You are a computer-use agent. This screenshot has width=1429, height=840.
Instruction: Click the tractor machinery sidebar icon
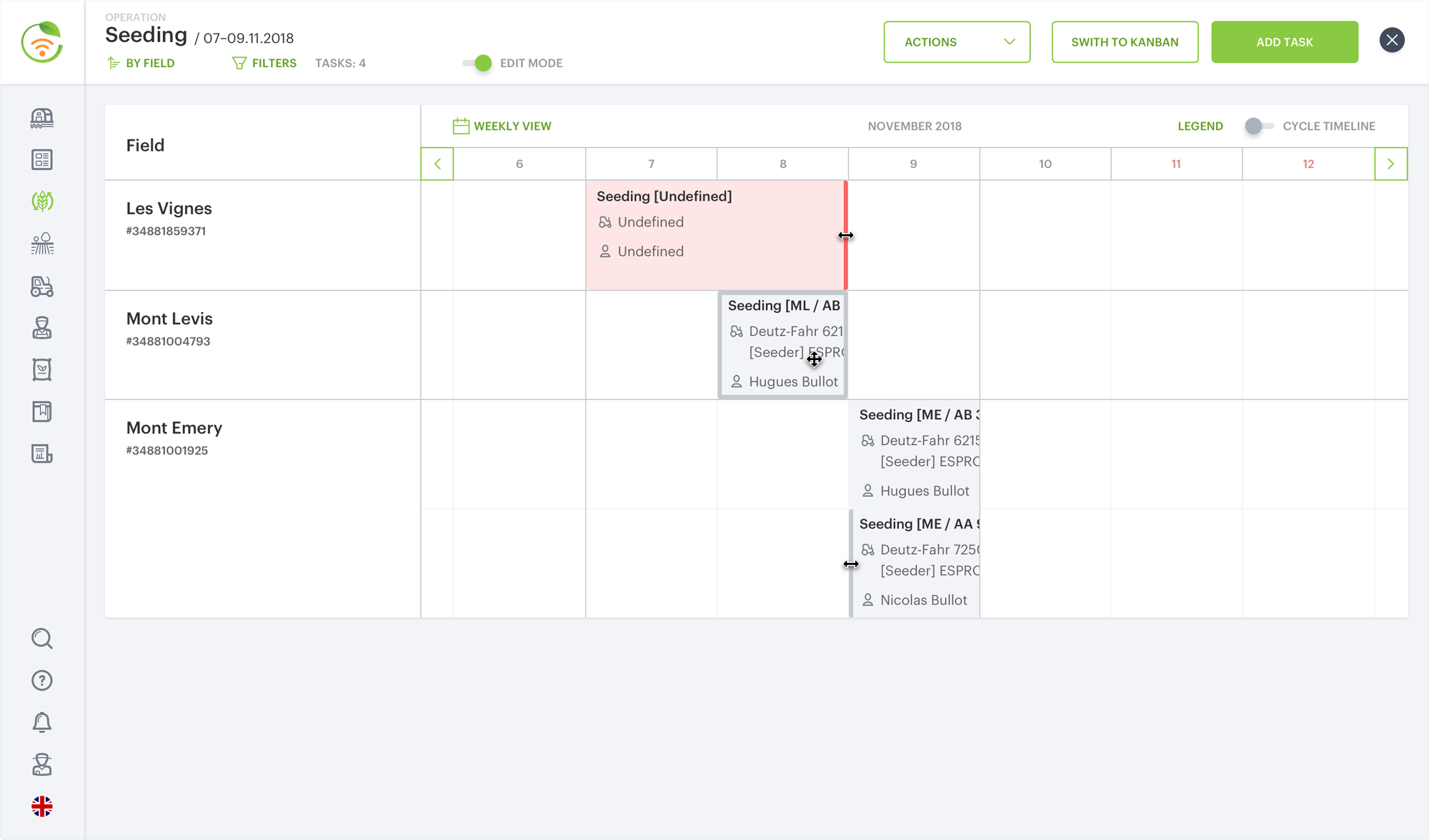(x=42, y=286)
